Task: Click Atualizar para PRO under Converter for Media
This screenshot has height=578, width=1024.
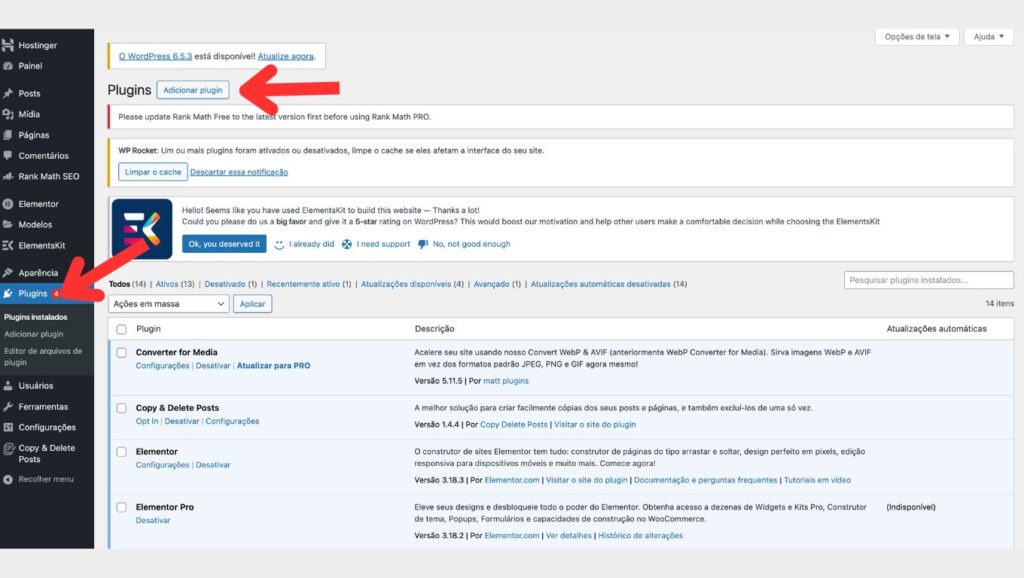Action: tap(274, 366)
